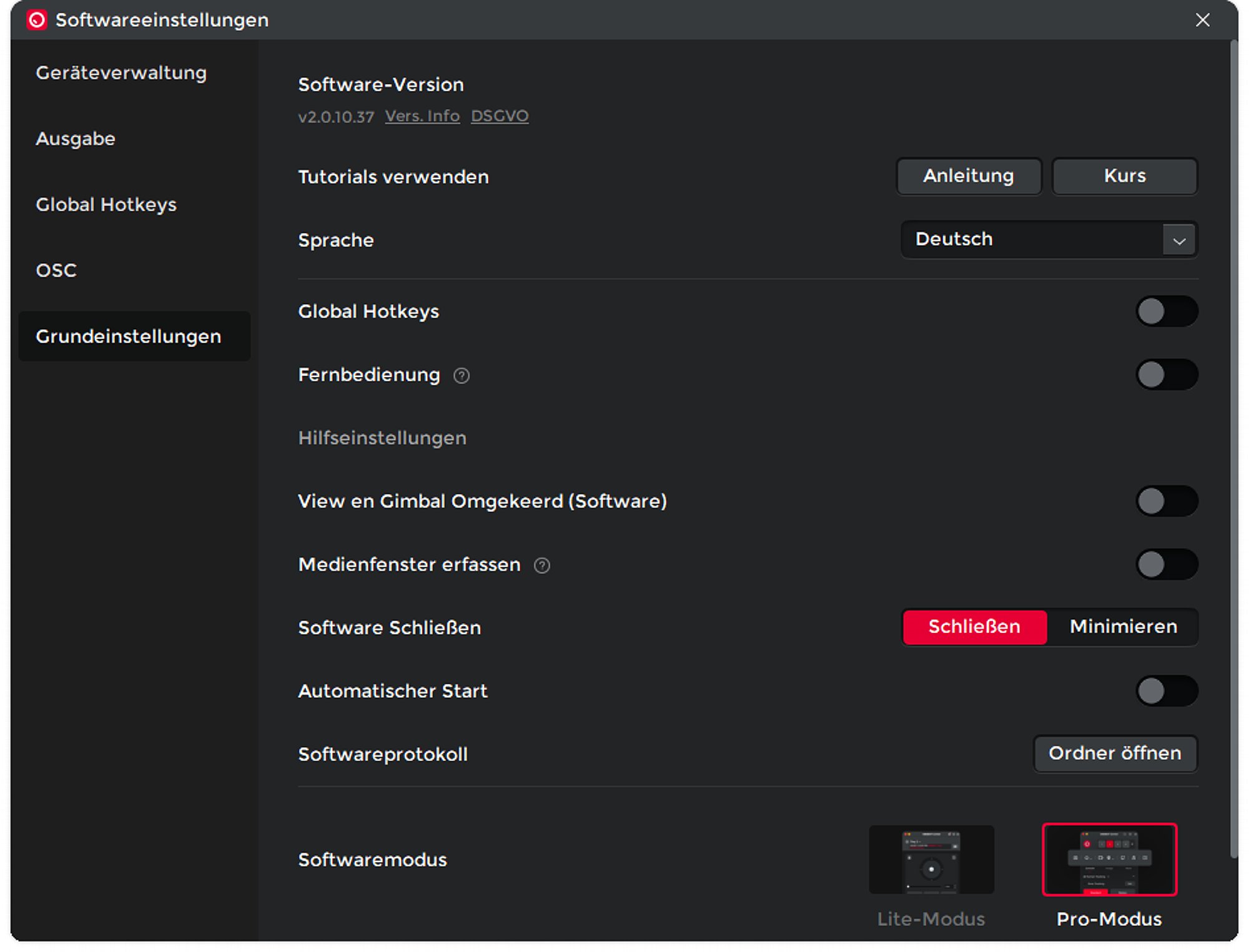This screenshot has height=952, width=1249.
Task: Click the help icon beside Medienfenster erfassen
Action: (541, 566)
